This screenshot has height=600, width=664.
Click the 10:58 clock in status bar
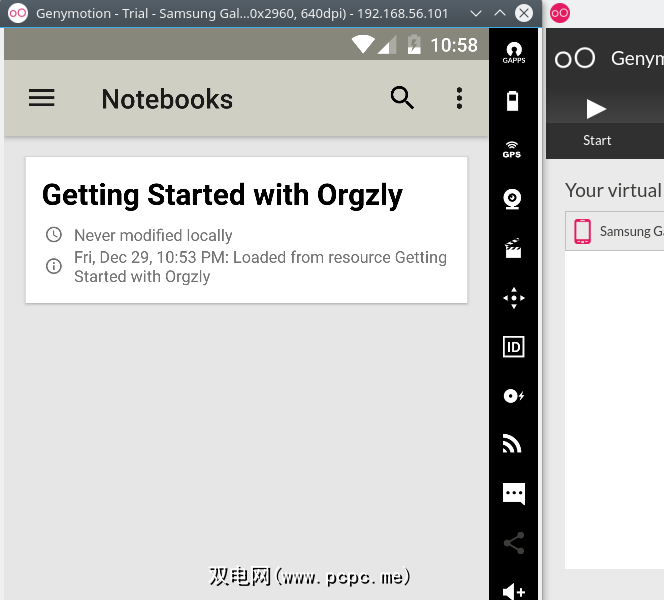[x=454, y=45]
